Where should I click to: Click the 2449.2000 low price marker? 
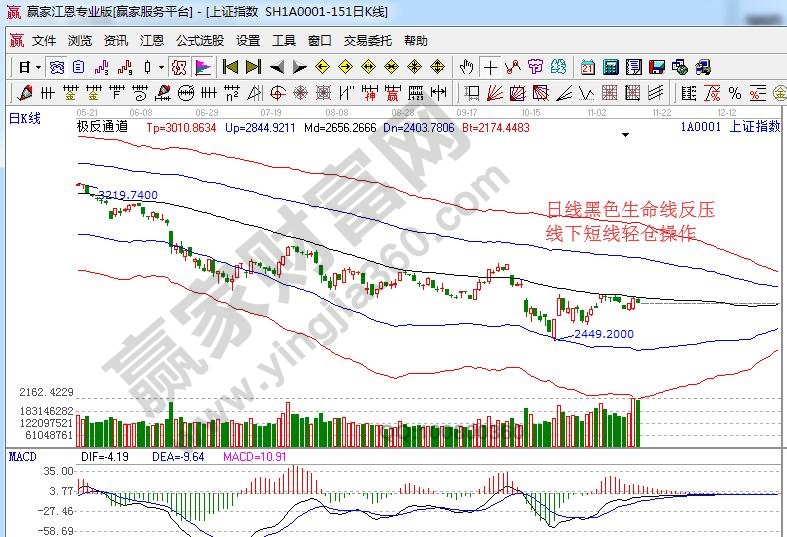click(602, 334)
